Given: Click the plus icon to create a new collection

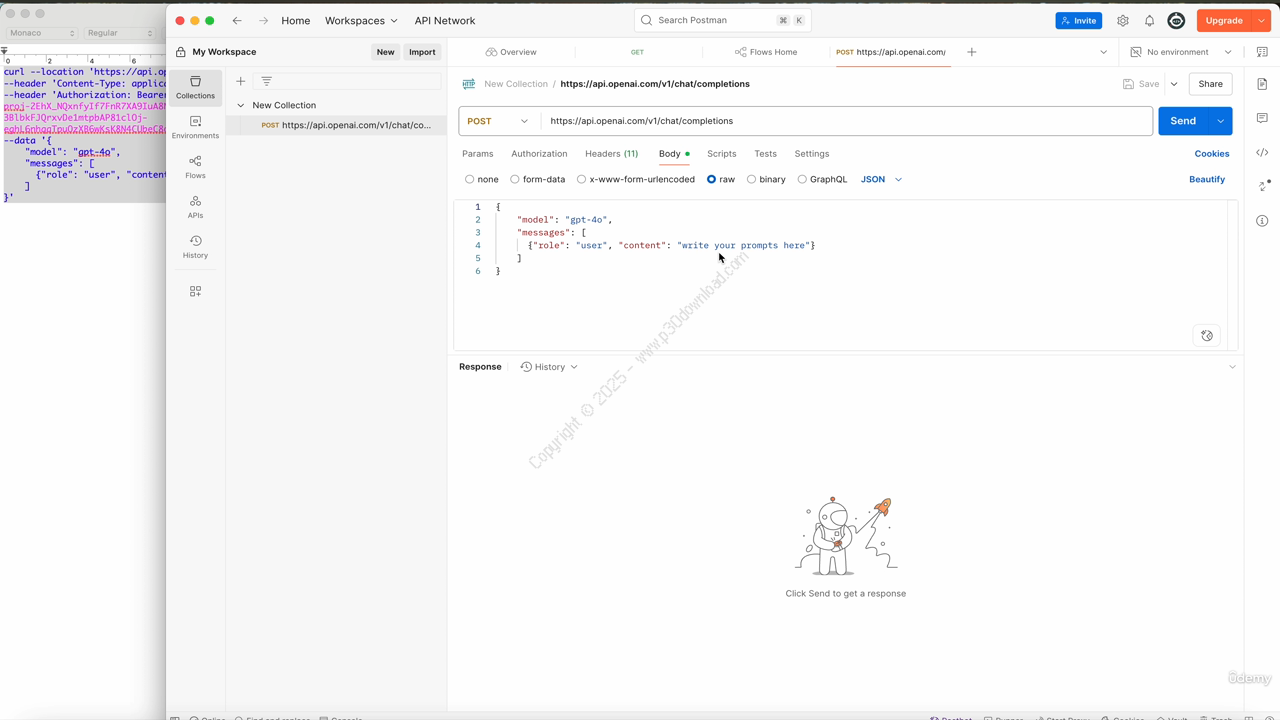Looking at the screenshot, I should point(240,81).
